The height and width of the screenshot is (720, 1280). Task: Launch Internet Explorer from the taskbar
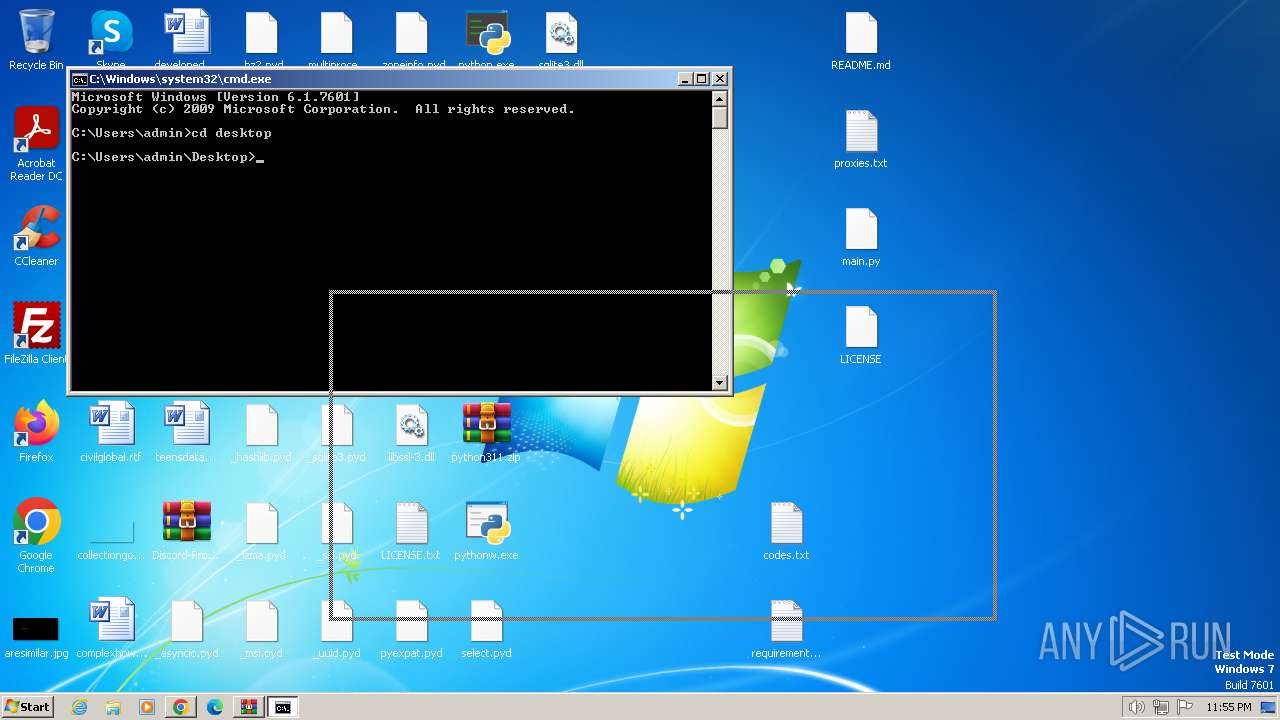coord(80,707)
